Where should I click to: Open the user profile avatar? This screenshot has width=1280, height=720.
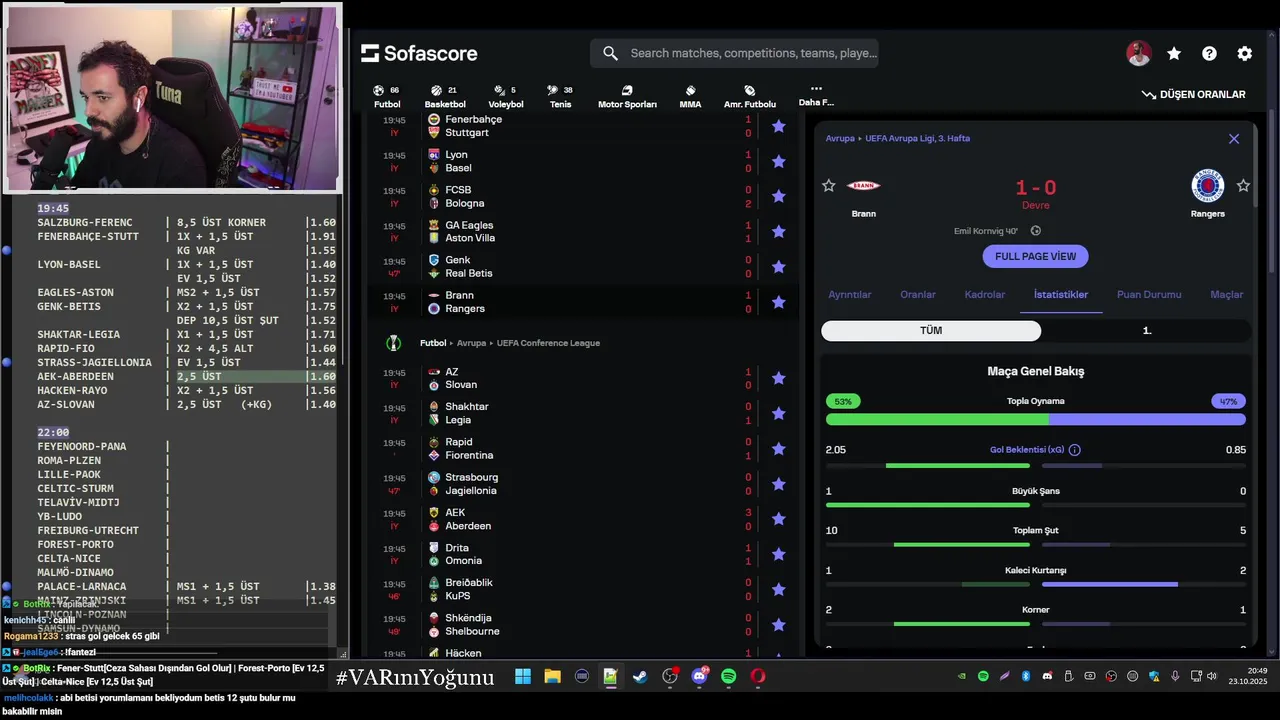point(1138,54)
